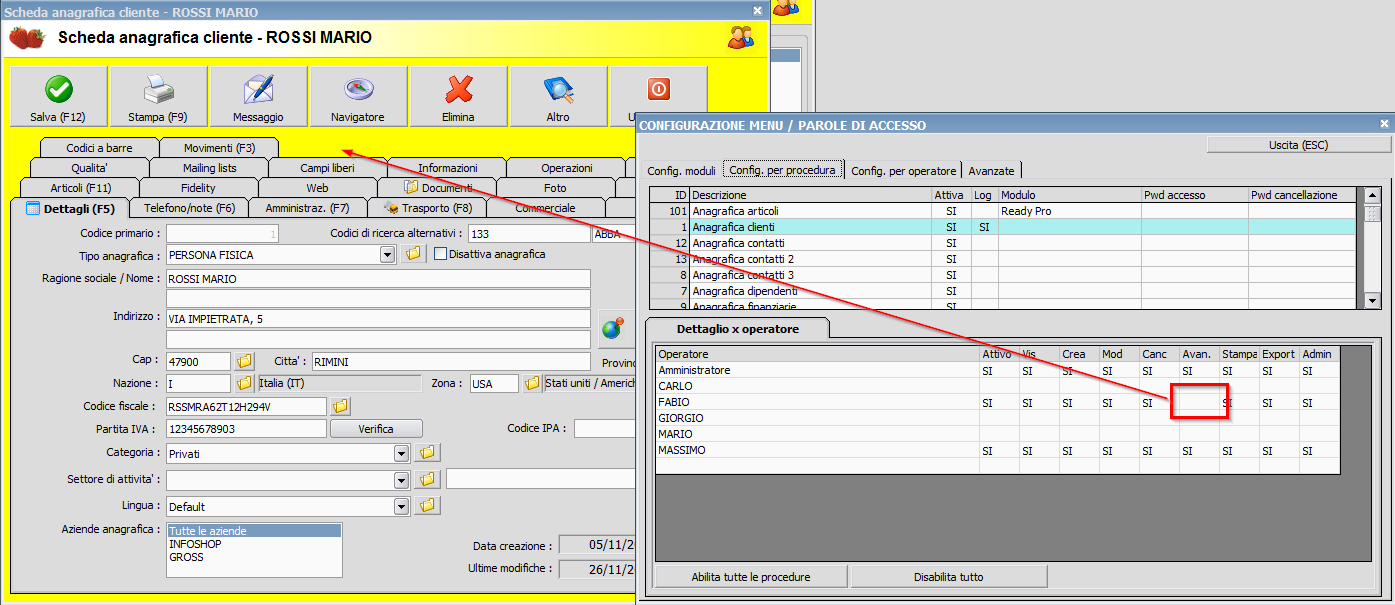Open the Lingua dropdown
Image resolution: width=1395 pixels, height=605 pixels.
click(x=402, y=506)
